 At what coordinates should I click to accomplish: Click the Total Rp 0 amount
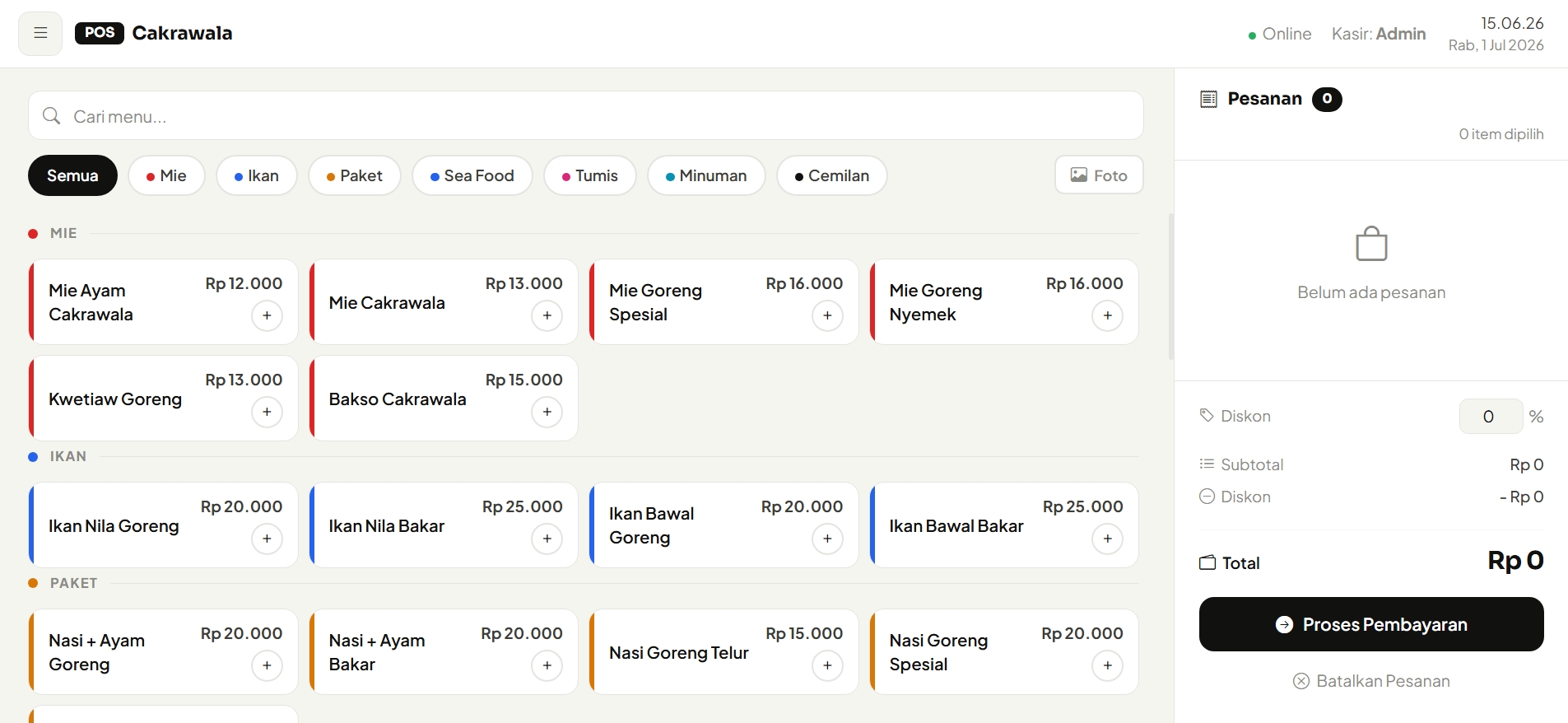point(1515,561)
